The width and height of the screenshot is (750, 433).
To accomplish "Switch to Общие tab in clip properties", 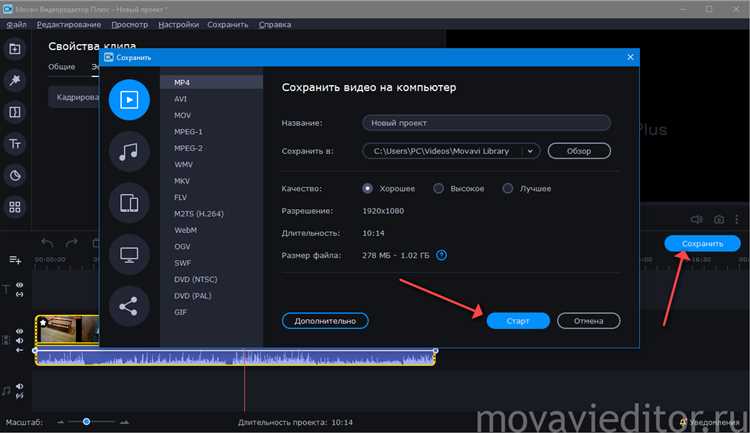I will 62,67.
